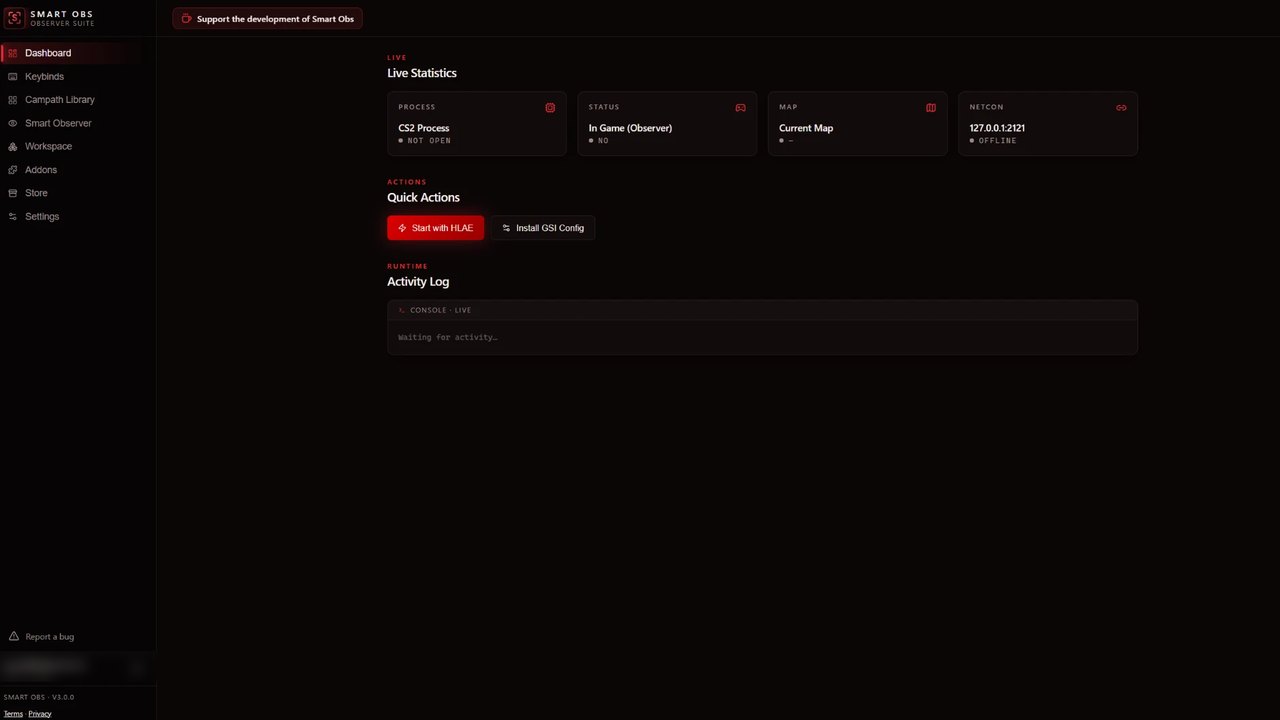Image resolution: width=1280 pixels, height=720 pixels.
Task: Click the chip icon on Process card
Action: 550,107
